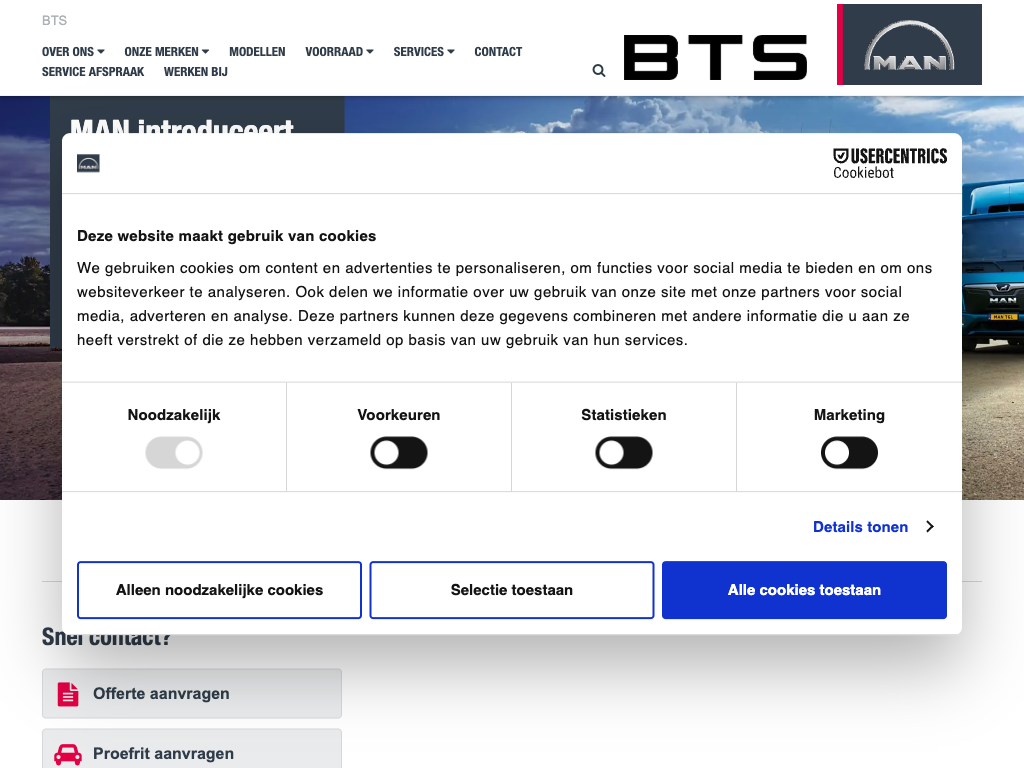Go to the Contact menu item
Viewport: 1024px width, 768px height.
click(x=498, y=52)
